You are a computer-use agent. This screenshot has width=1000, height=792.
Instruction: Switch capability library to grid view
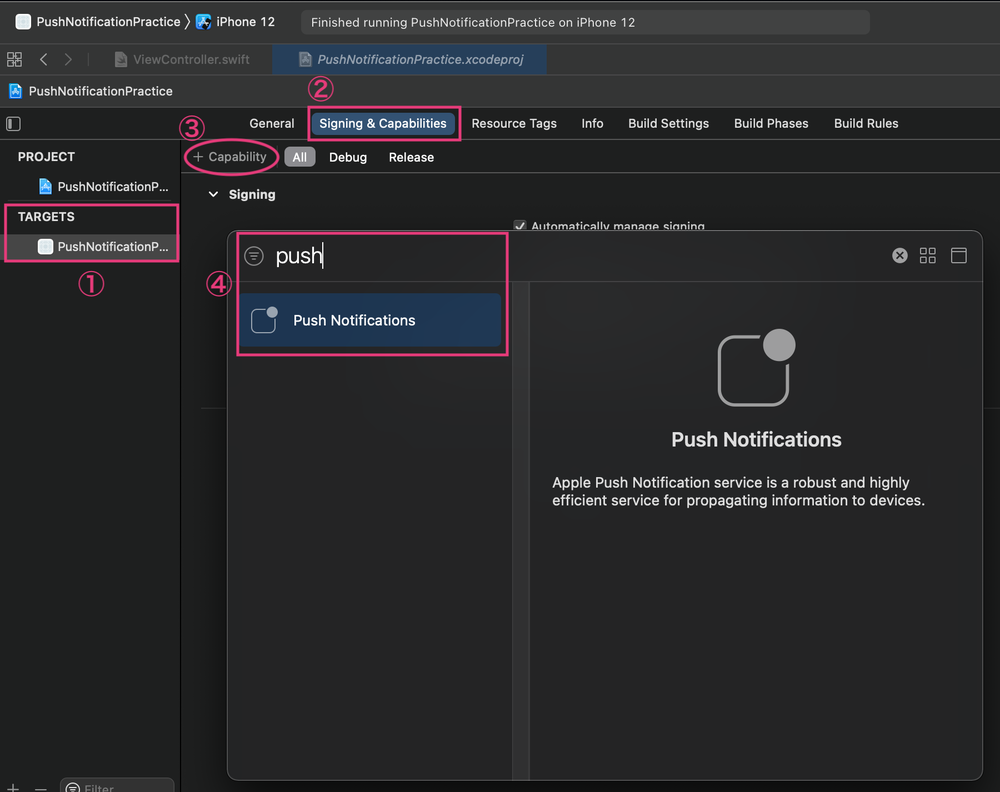point(928,256)
